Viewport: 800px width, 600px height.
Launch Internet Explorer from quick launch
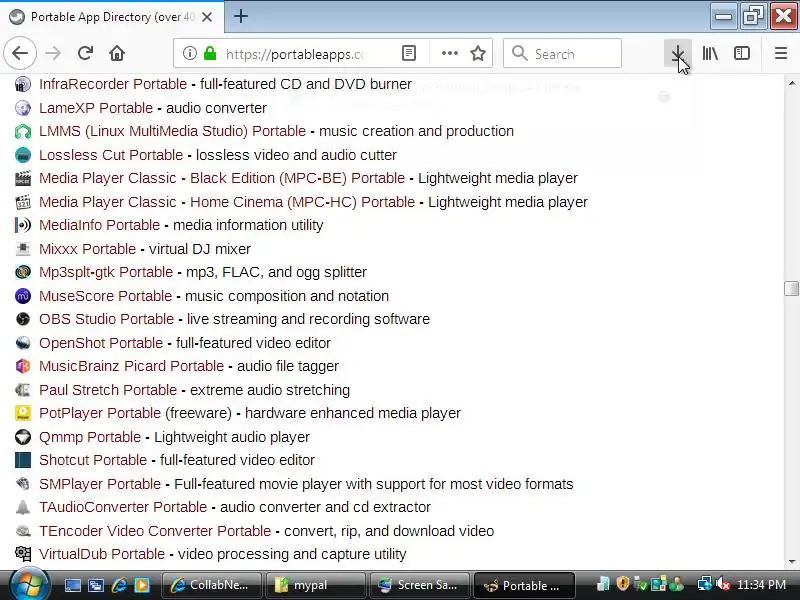[119, 585]
